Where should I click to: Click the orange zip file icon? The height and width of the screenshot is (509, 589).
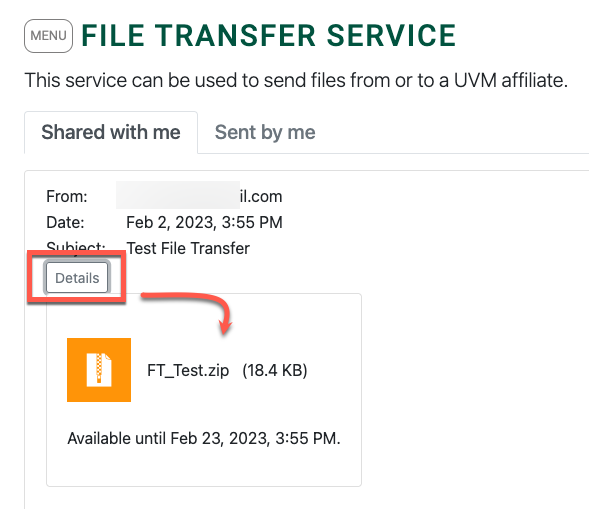(99, 370)
